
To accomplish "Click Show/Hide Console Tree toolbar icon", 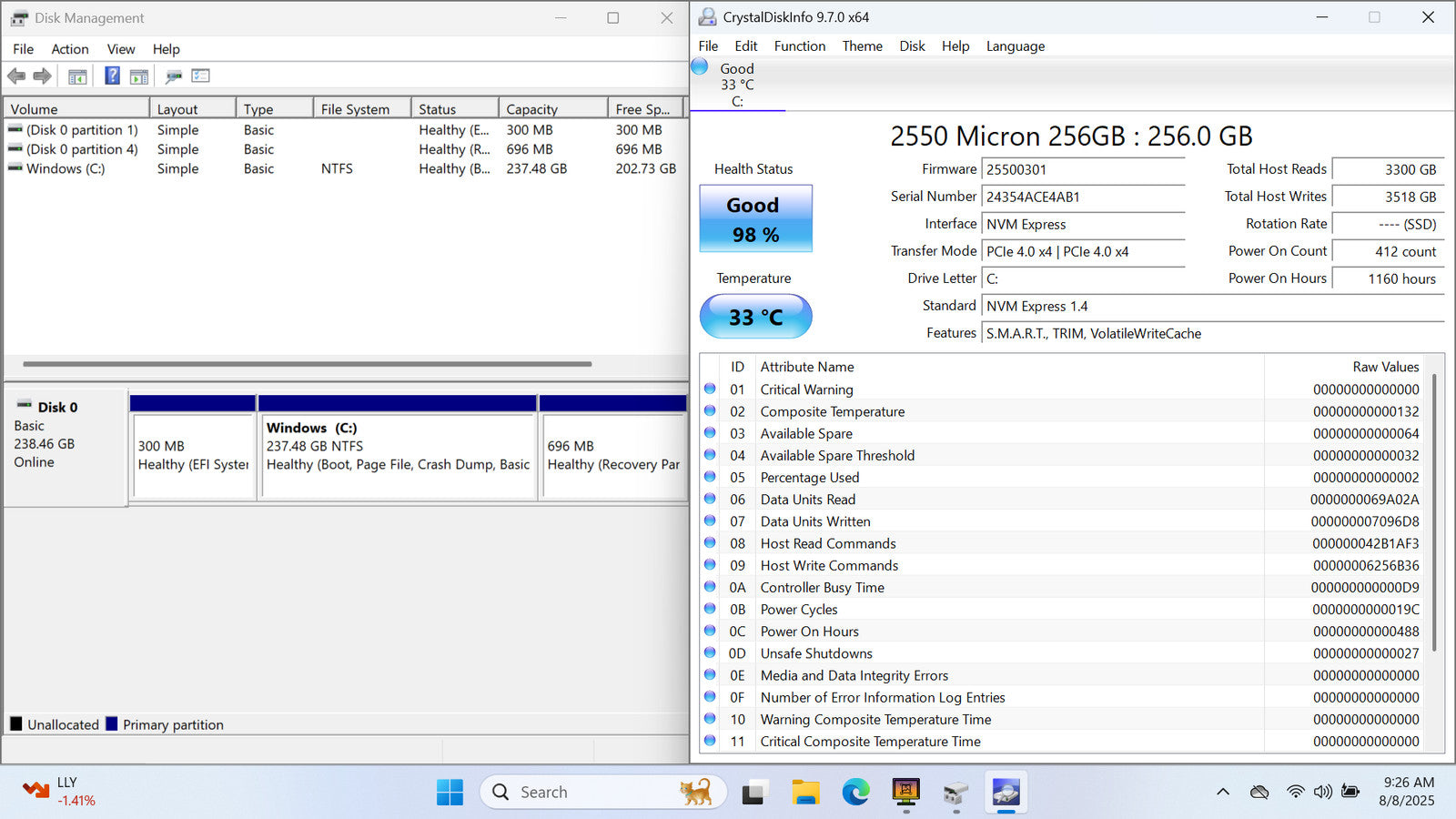I will click(x=77, y=76).
